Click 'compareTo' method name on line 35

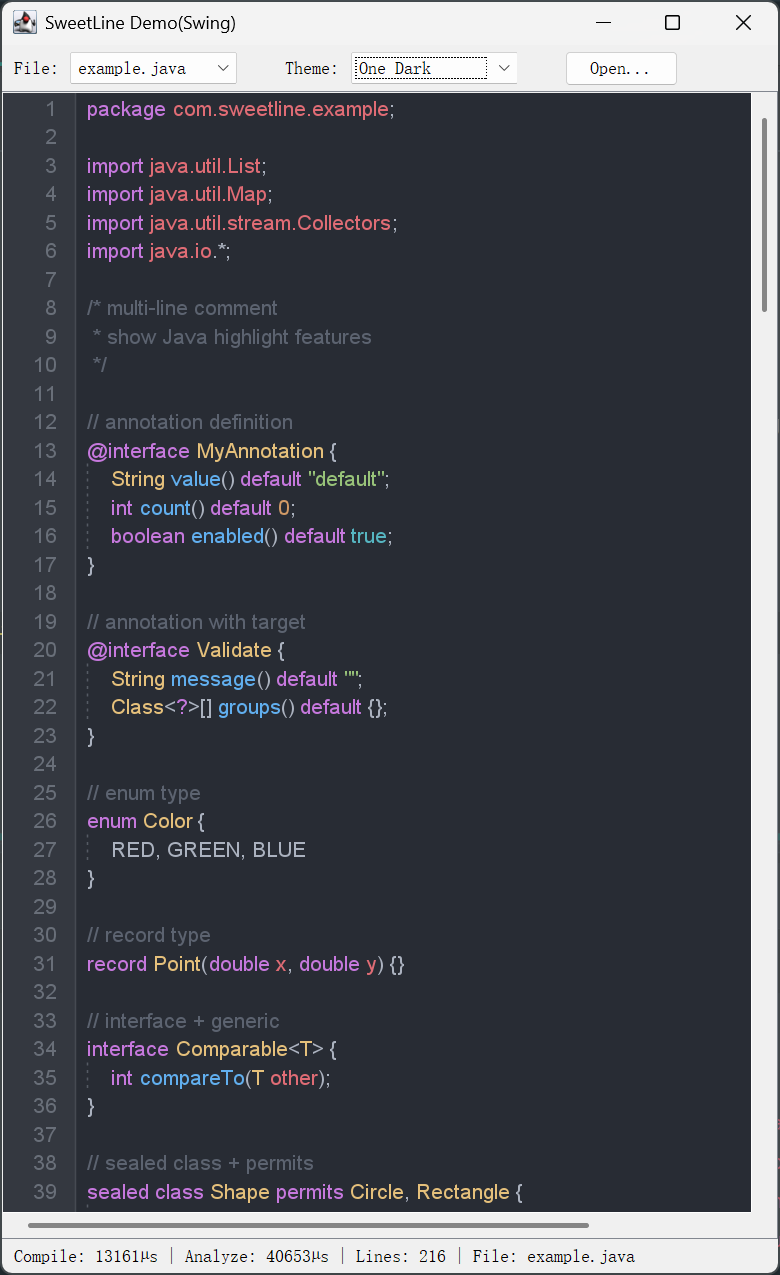click(x=192, y=1078)
